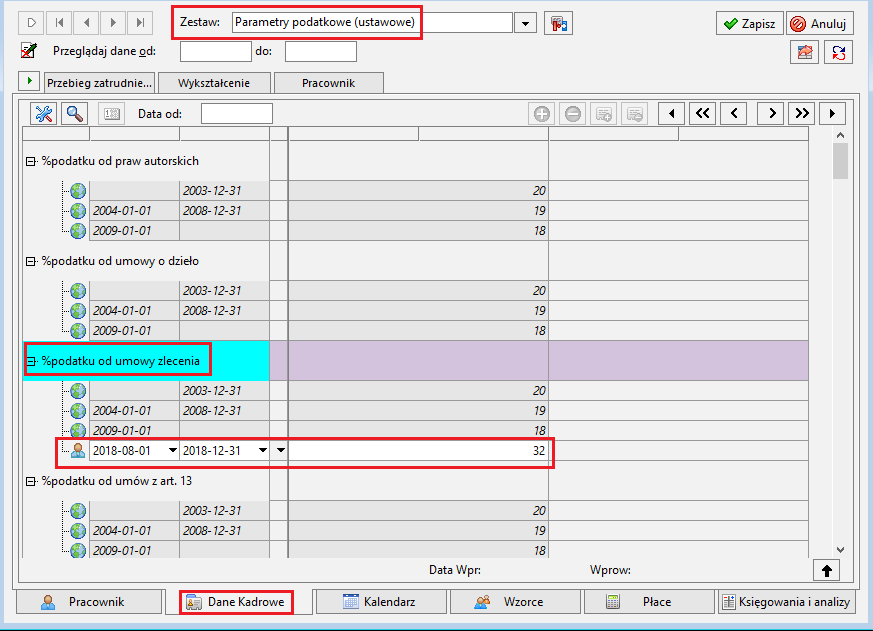This screenshot has width=873, height=631.
Task: Switch to Wykształcenie tab
Action: point(214,83)
